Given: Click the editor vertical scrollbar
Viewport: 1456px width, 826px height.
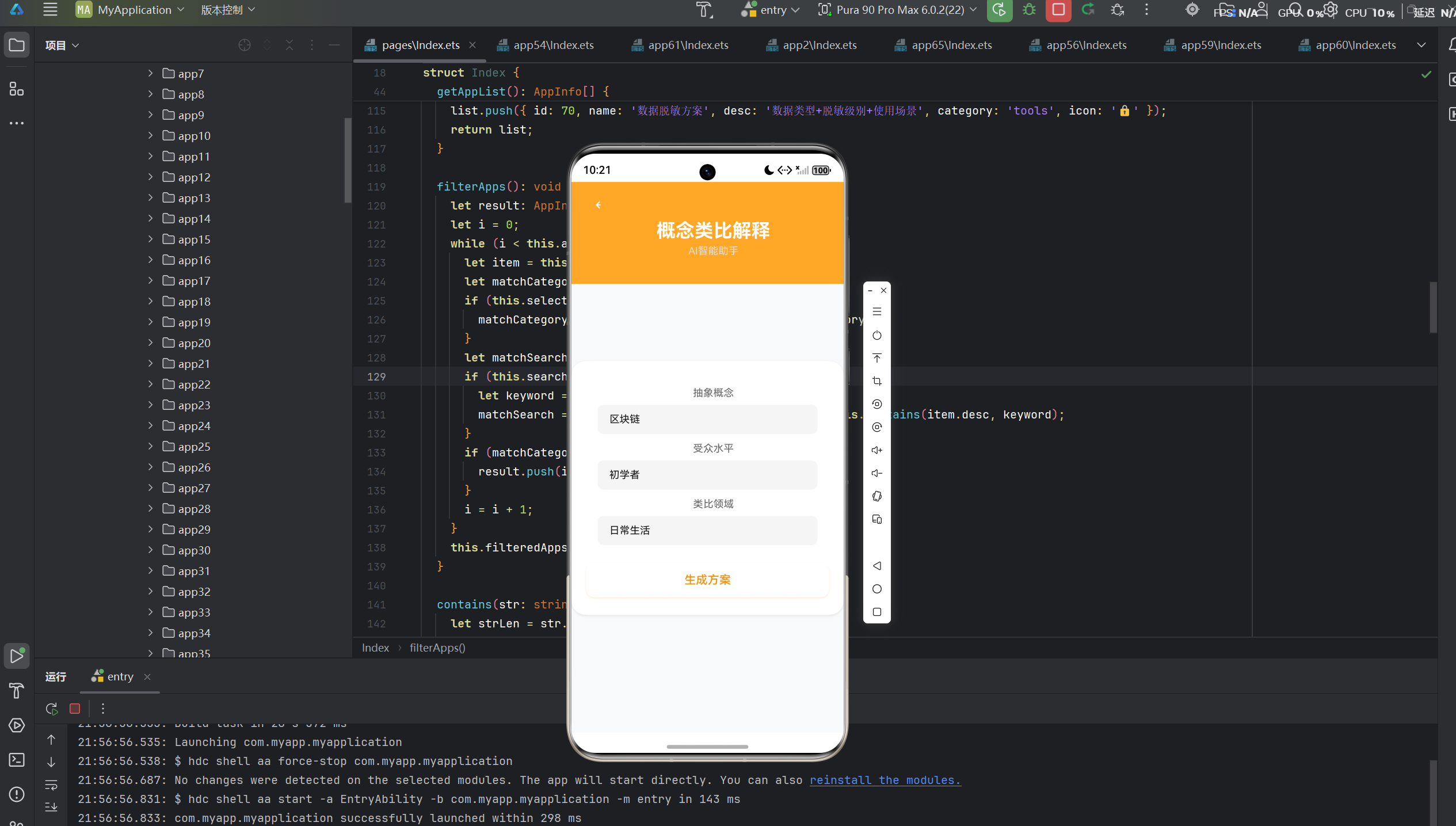Looking at the screenshot, I should tap(1433, 308).
